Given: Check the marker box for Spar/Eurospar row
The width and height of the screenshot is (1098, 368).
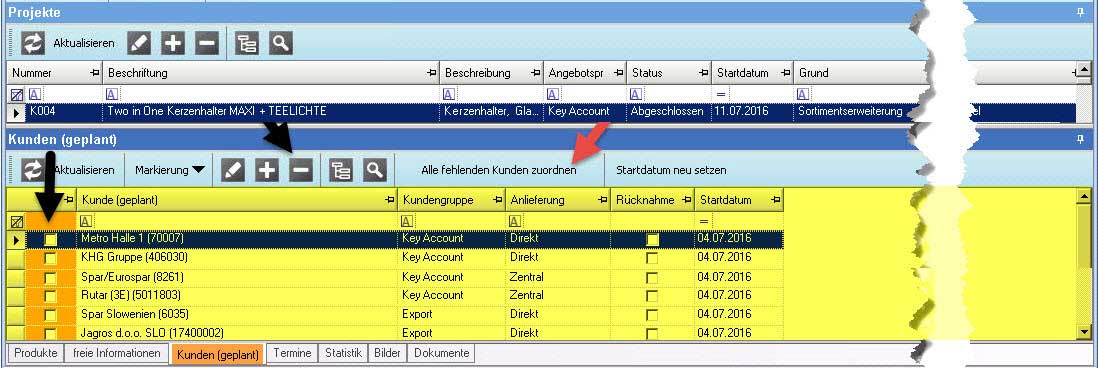Looking at the screenshot, I should click(50, 277).
